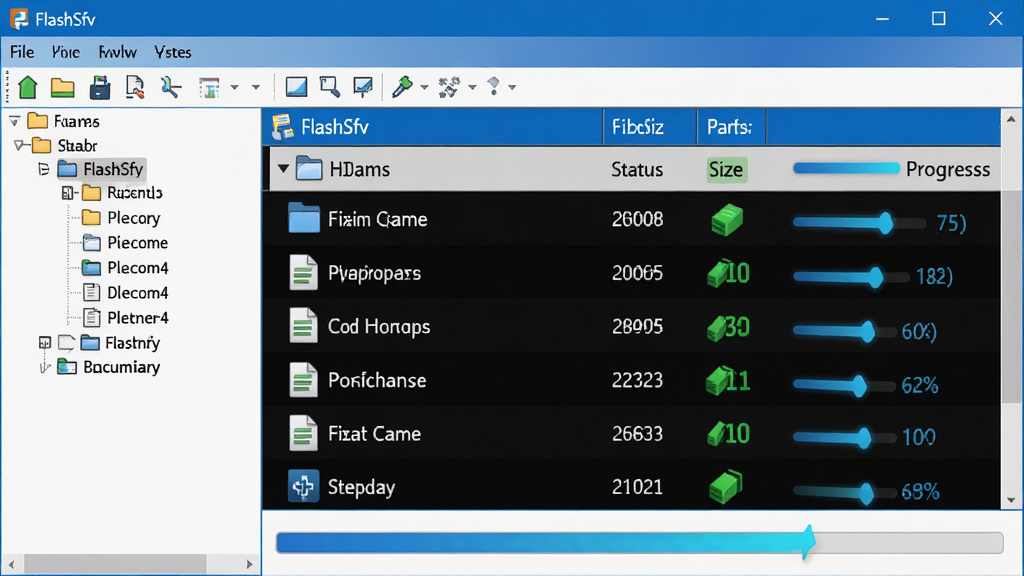Open dropdown arrow next to help icon
The image size is (1024, 576).
coord(513,88)
